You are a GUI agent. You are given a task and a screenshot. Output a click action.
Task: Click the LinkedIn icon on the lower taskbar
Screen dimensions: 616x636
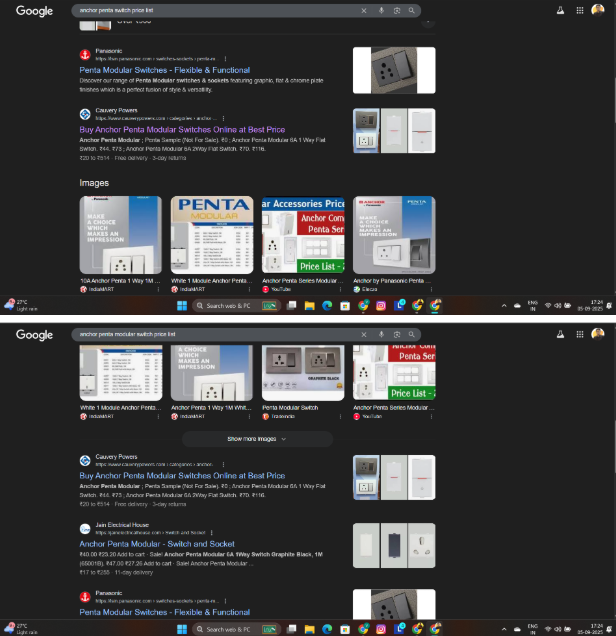pos(399,629)
